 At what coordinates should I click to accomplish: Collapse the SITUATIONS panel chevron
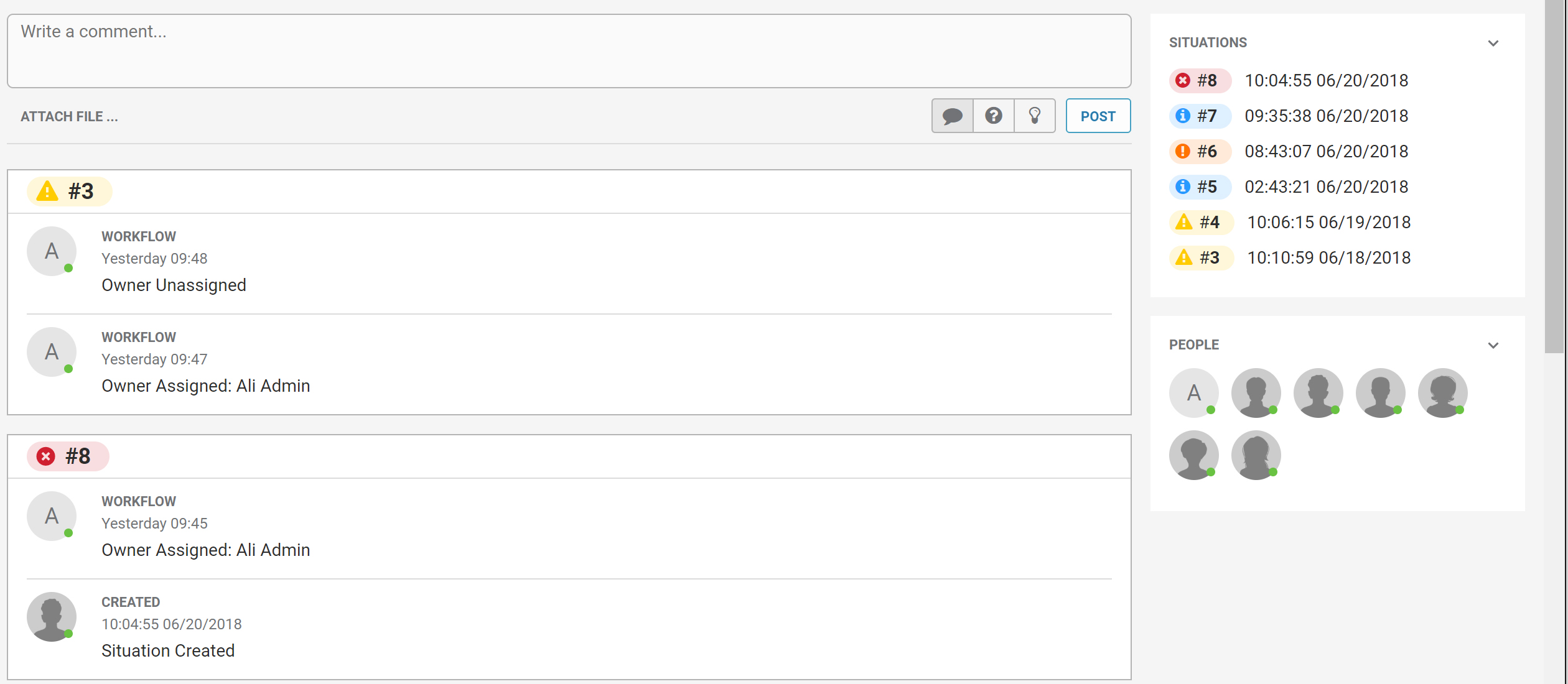tap(1493, 43)
